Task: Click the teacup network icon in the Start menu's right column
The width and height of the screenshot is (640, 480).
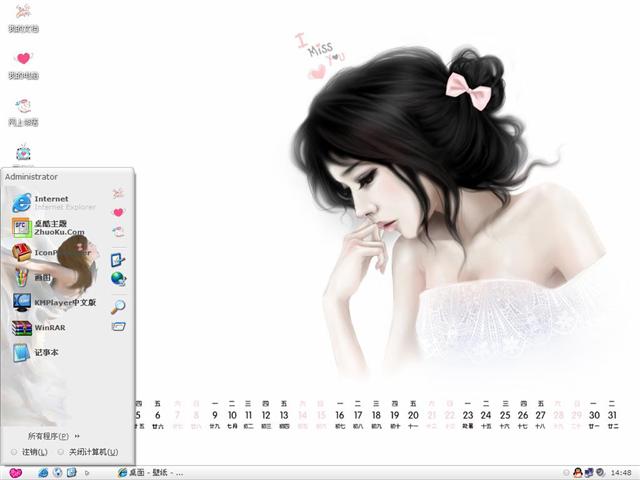Action: (x=118, y=231)
